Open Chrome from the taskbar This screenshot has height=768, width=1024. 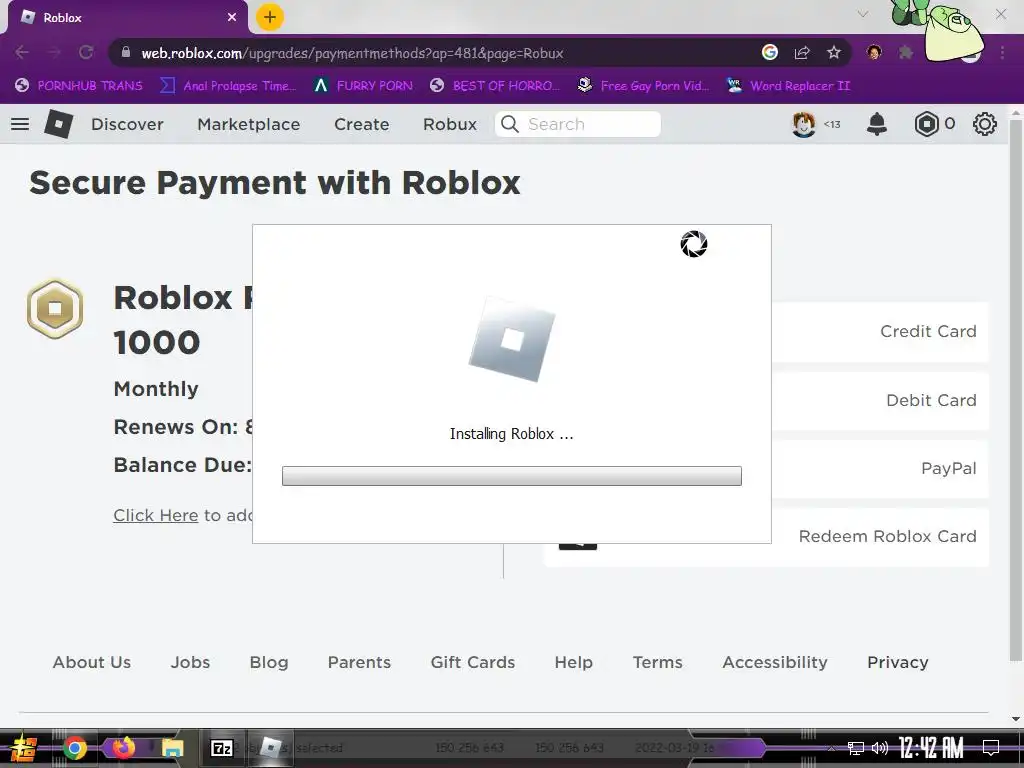click(x=75, y=748)
